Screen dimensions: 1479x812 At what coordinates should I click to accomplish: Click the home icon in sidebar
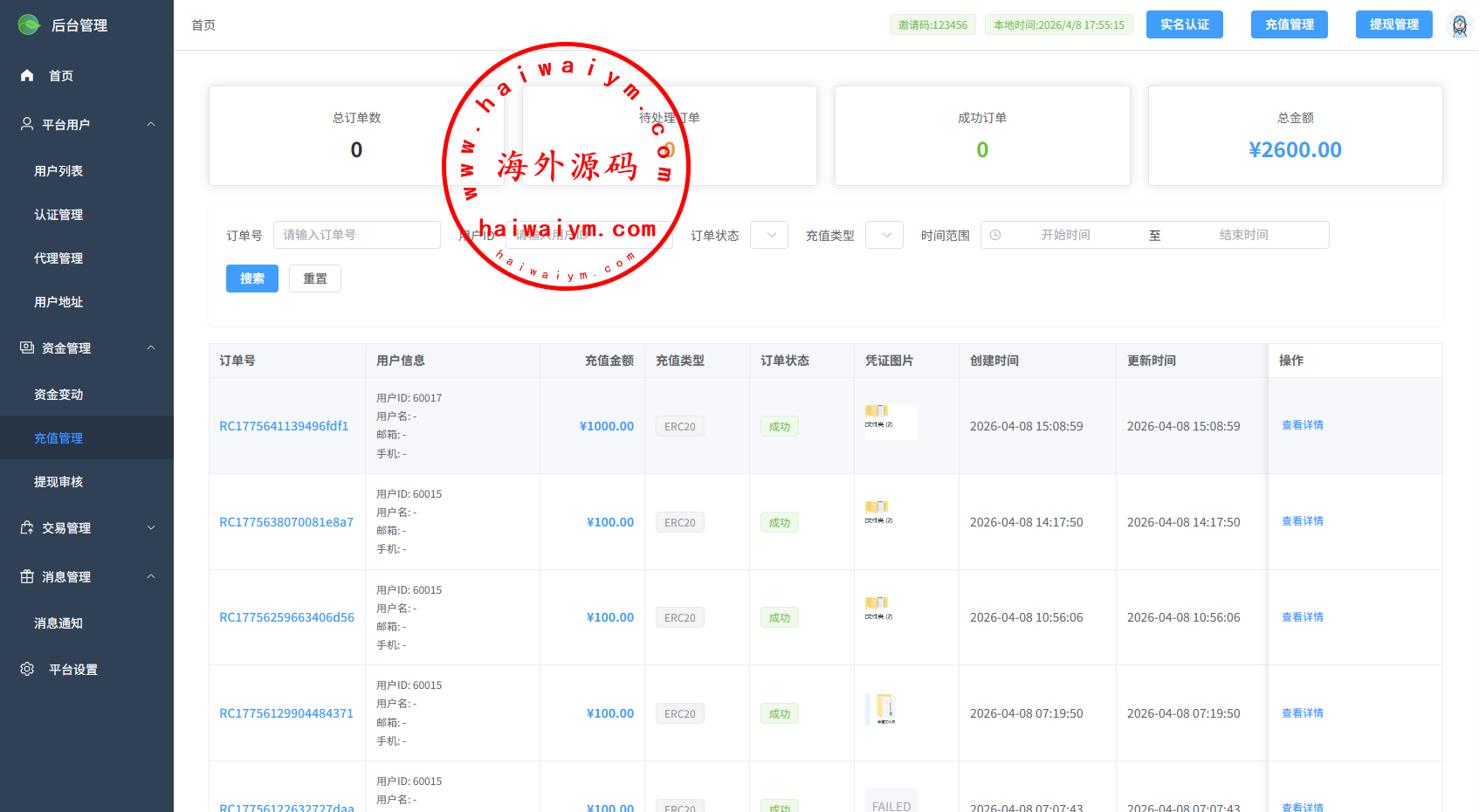[27, 76]
